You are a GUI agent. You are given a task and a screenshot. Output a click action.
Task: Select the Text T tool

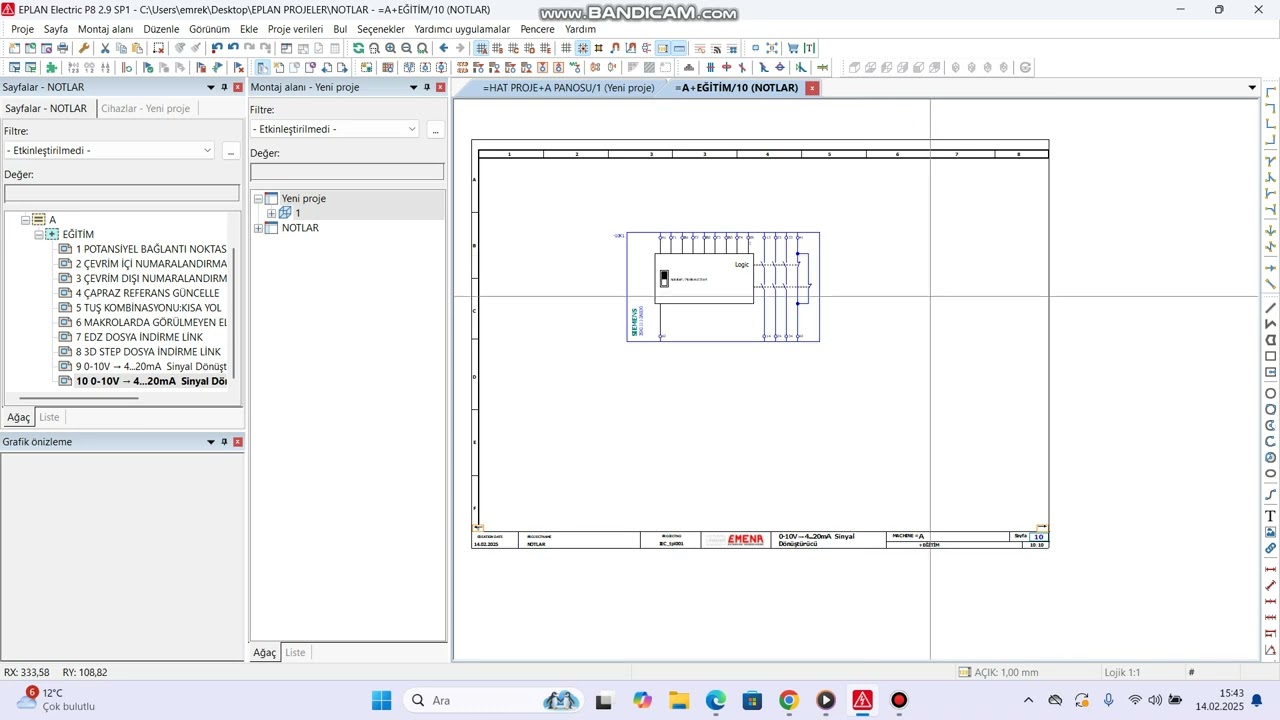coord(1271,515)
